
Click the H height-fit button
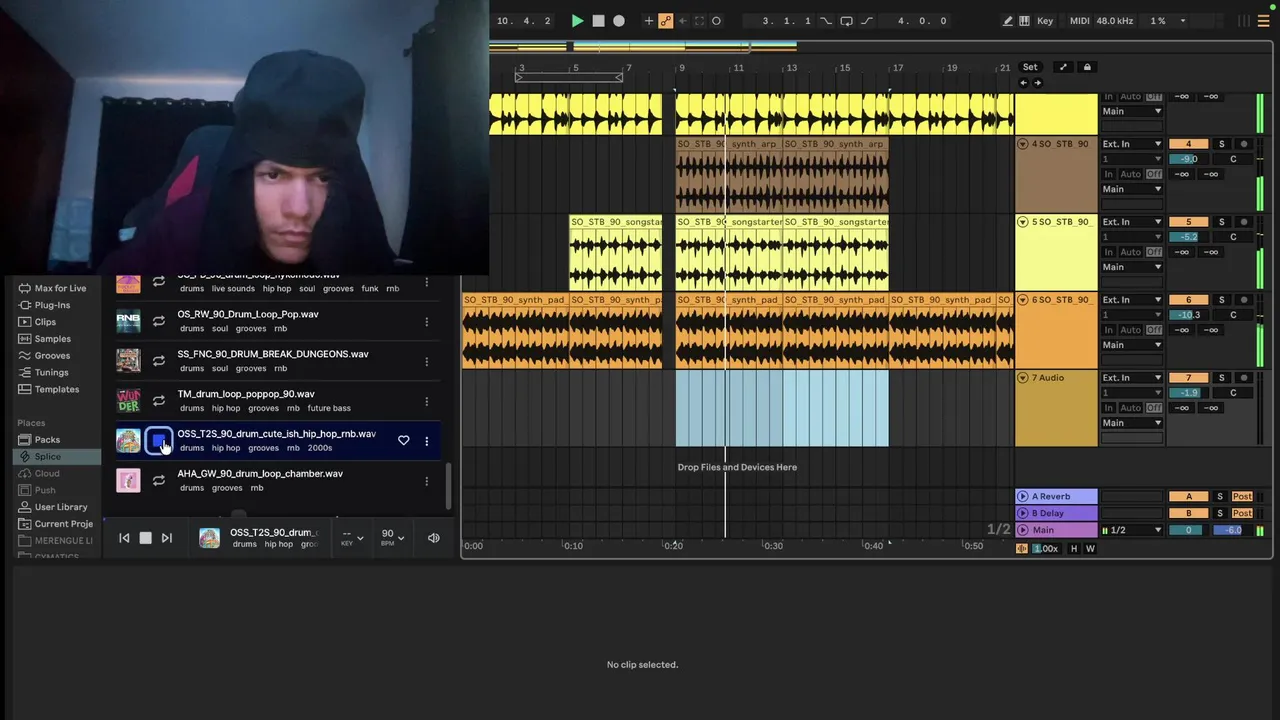pyautogui.click(x=1074, y=548)
